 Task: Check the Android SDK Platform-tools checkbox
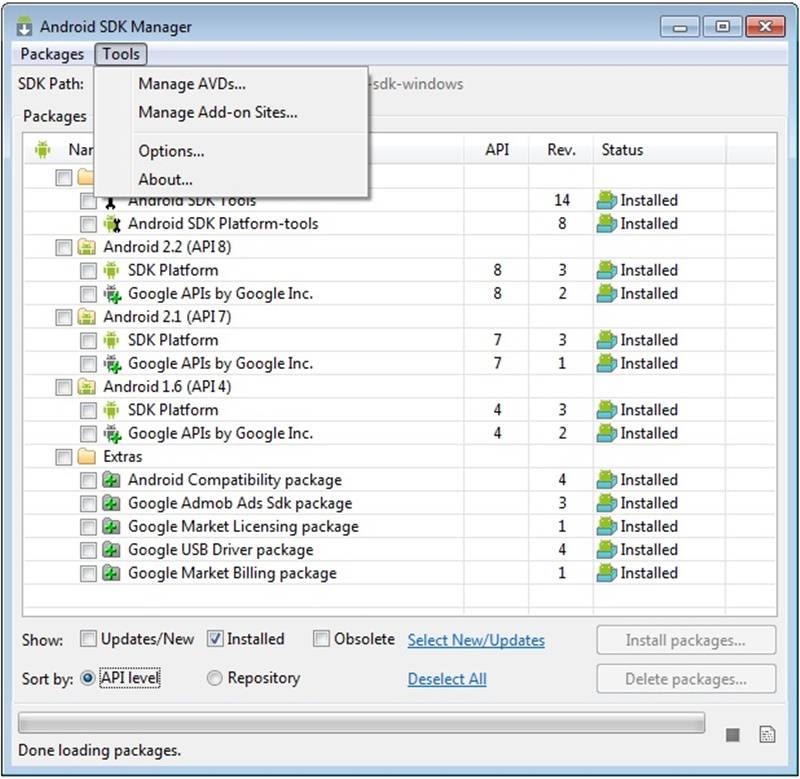point(88,224)
